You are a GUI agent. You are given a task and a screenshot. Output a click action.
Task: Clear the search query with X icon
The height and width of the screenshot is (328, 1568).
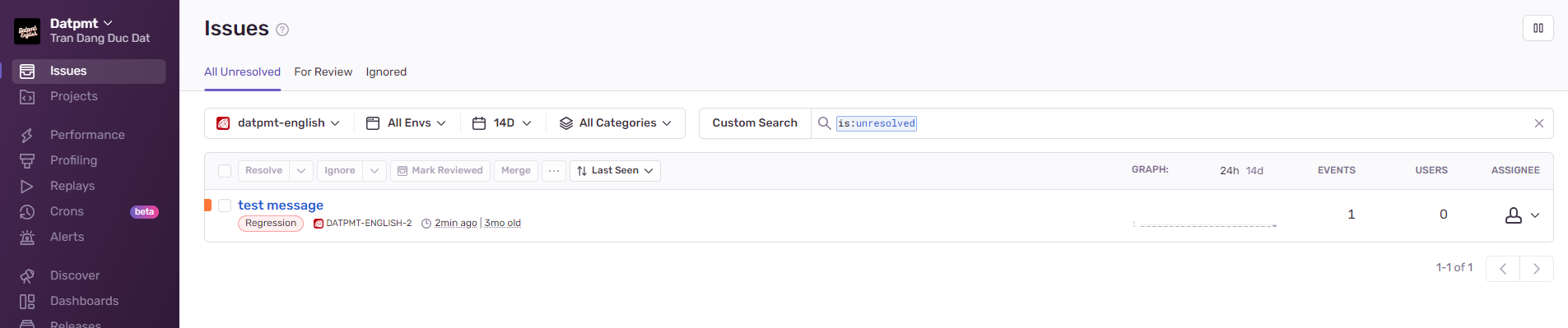[1538, 123]
